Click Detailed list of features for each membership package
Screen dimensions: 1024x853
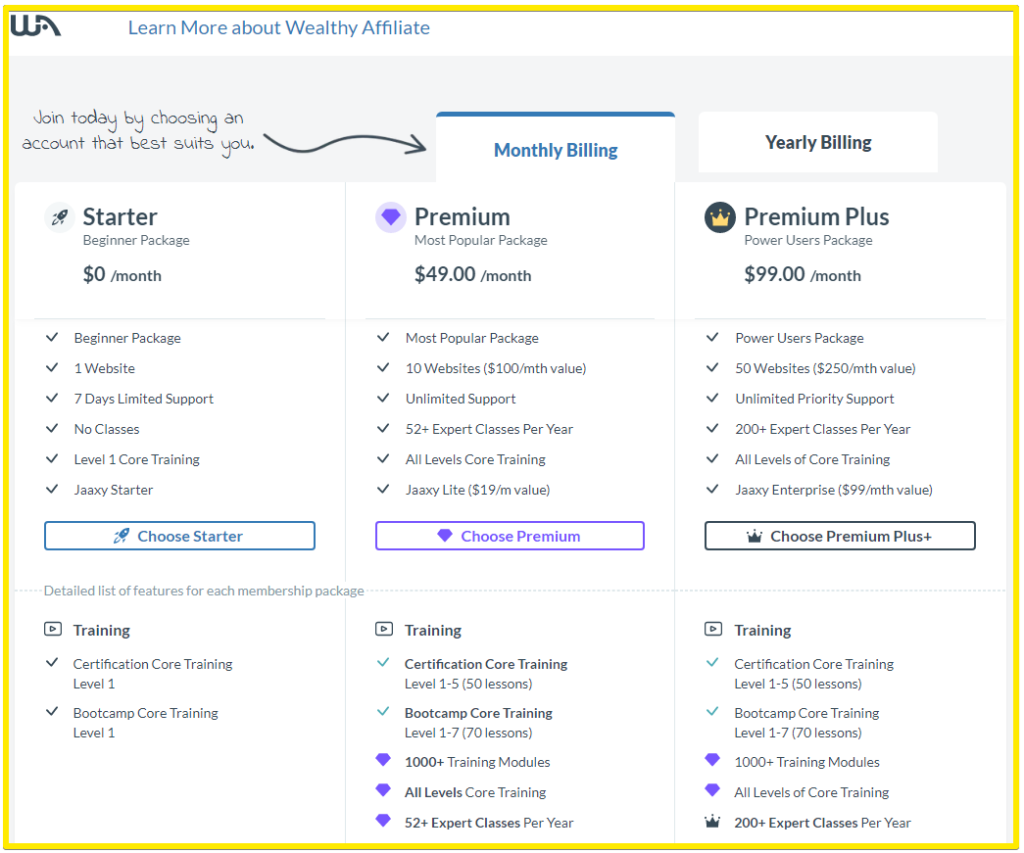[204, 590]
